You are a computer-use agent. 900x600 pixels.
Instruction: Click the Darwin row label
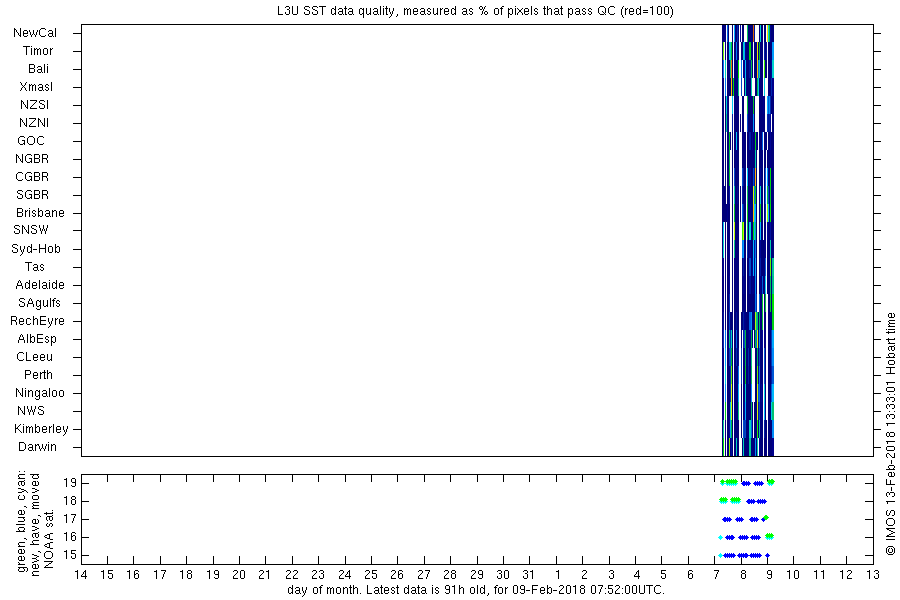click(37, 447)
